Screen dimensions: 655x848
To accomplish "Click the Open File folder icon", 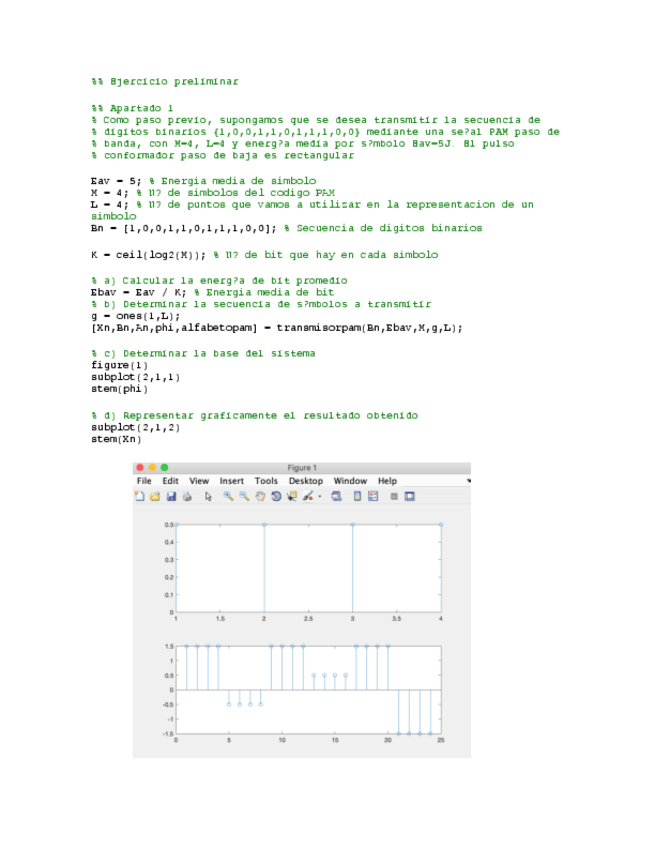I will [156, 495].
